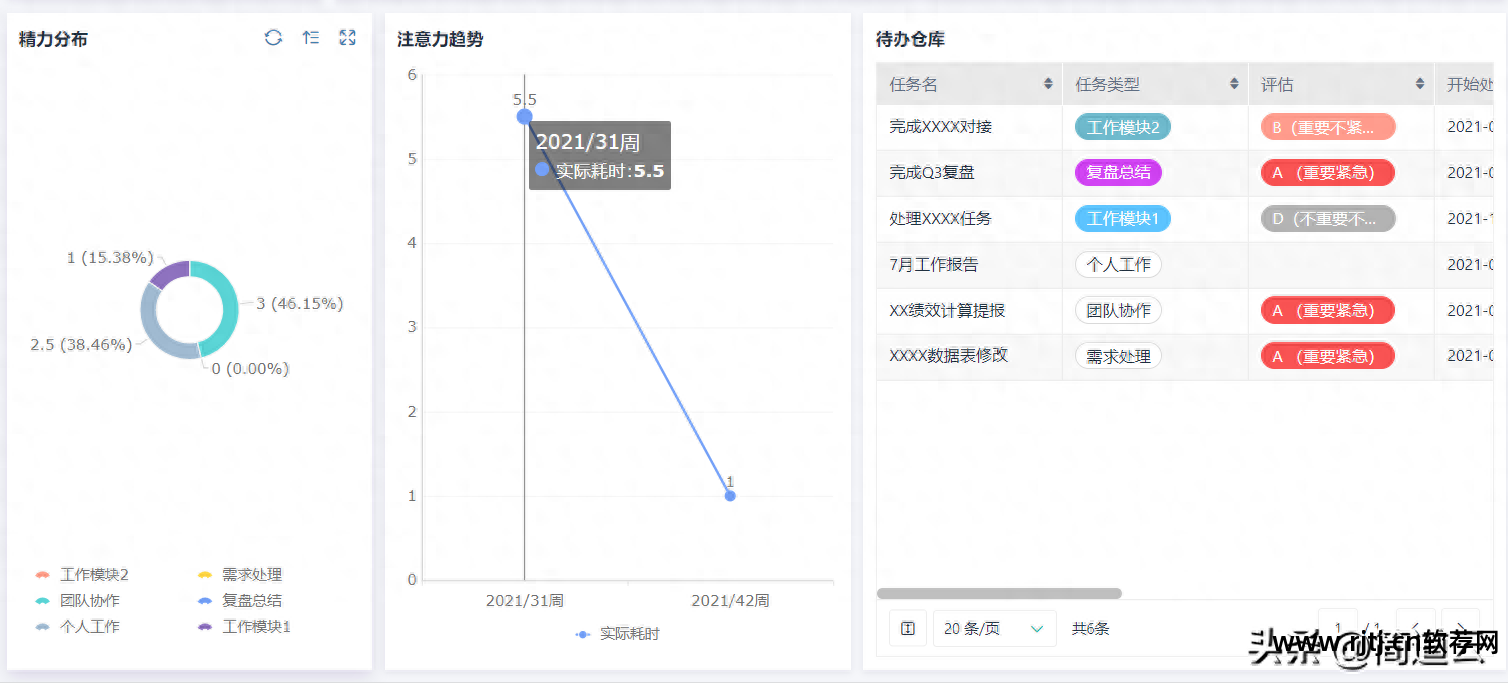Click the sort-order icon in 精力分布 header
The height and width of the screenshot is (688, 1508).
click(x=310, y=37)
